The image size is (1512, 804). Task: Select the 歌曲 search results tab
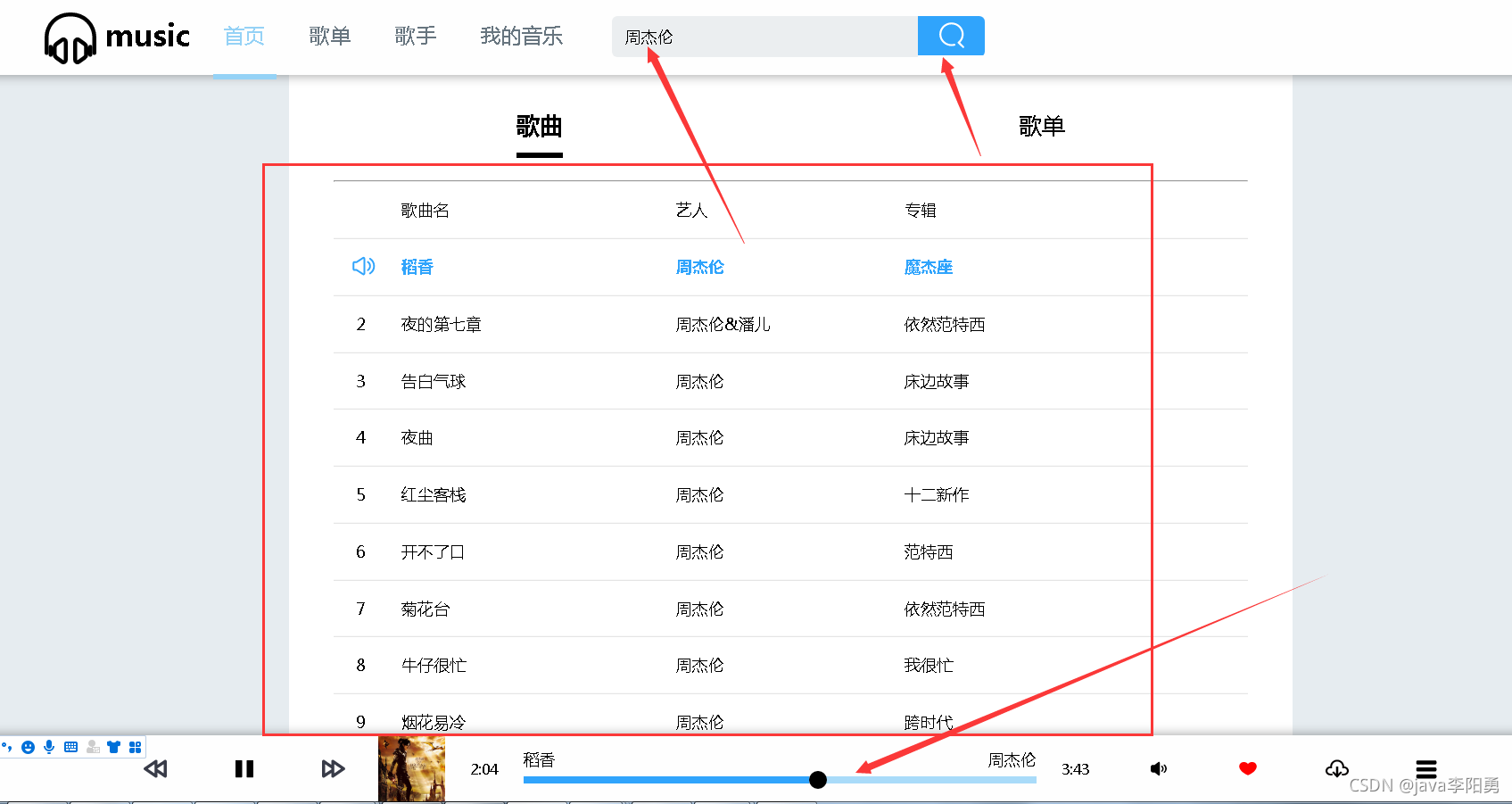[x=540, y=127]
